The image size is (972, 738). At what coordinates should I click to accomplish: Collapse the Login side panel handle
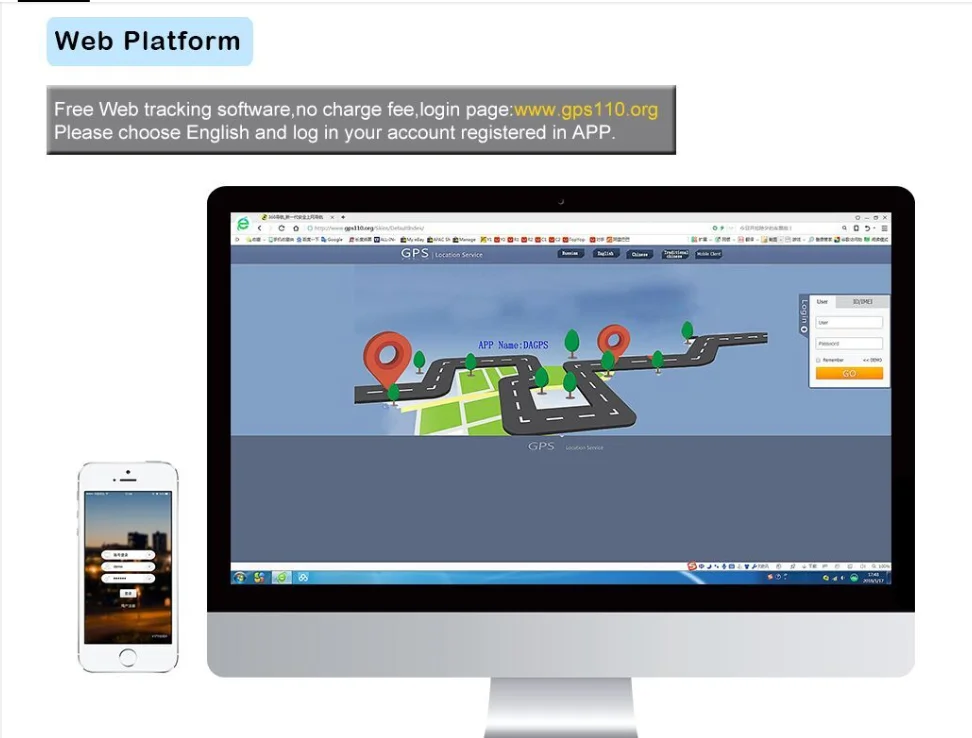tap(804, 316)
